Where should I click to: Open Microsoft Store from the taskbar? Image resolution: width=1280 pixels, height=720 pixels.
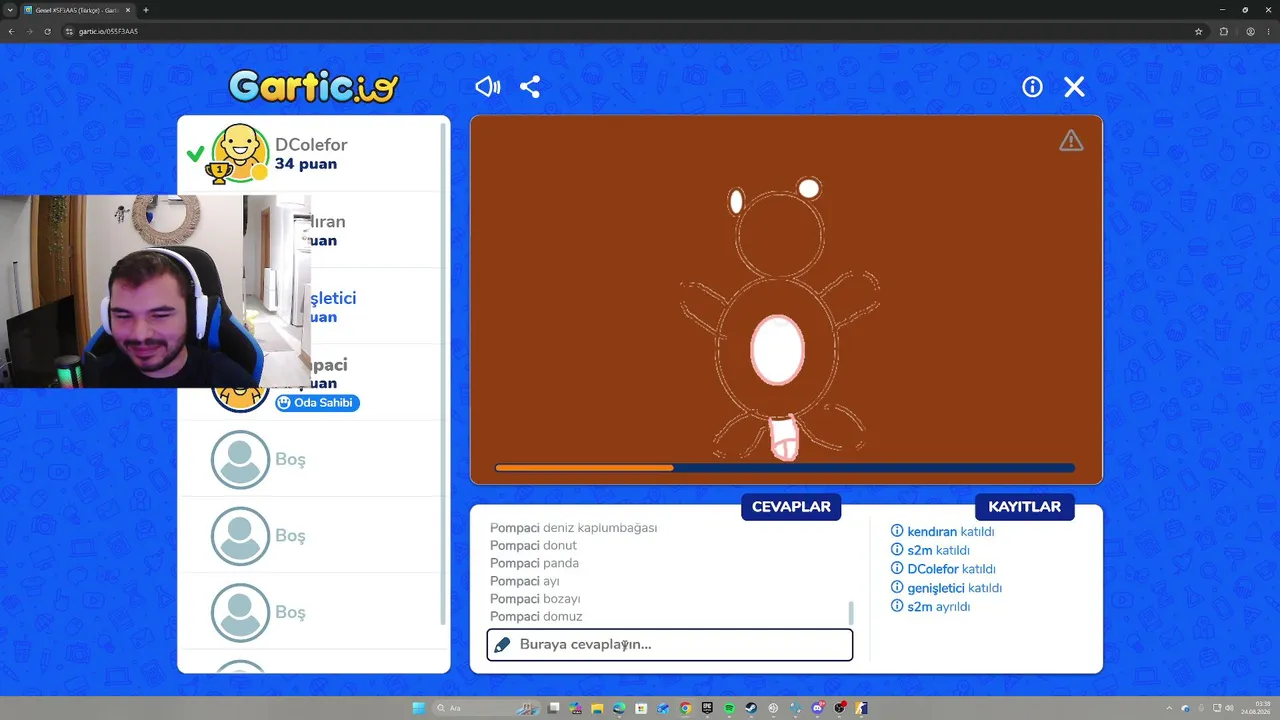click(641, 708)
